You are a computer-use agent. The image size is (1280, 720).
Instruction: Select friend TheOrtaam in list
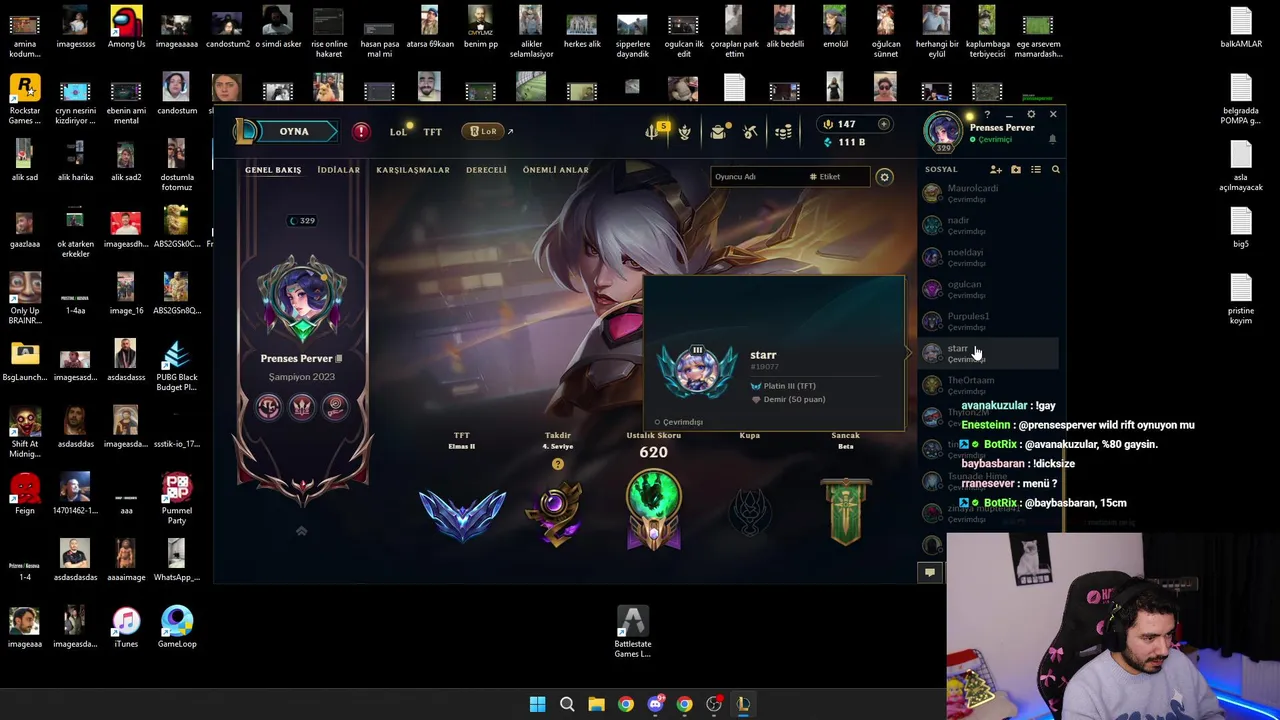[x=988, y=385]
